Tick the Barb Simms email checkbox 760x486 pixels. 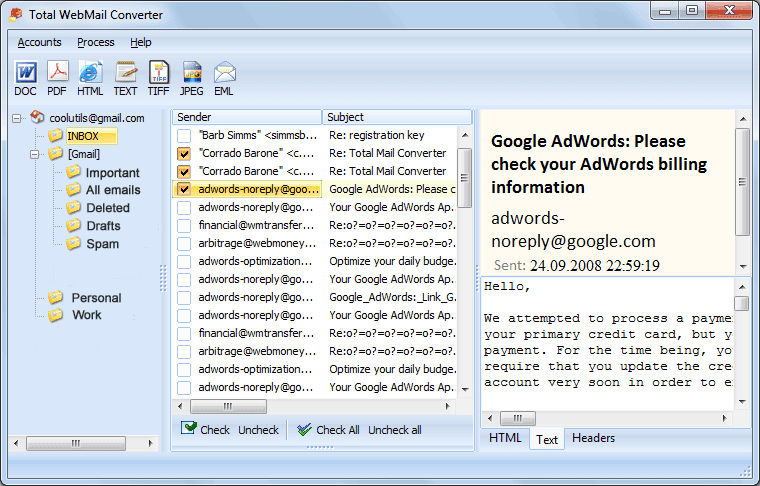[x=184, y=135]
